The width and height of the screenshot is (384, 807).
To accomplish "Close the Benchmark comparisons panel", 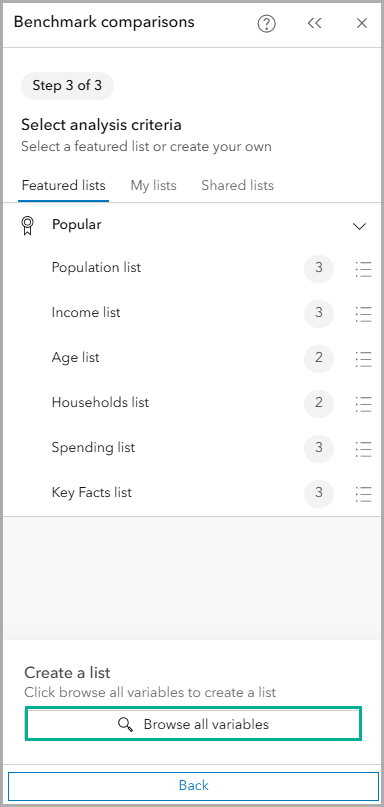I will (362, 23).
